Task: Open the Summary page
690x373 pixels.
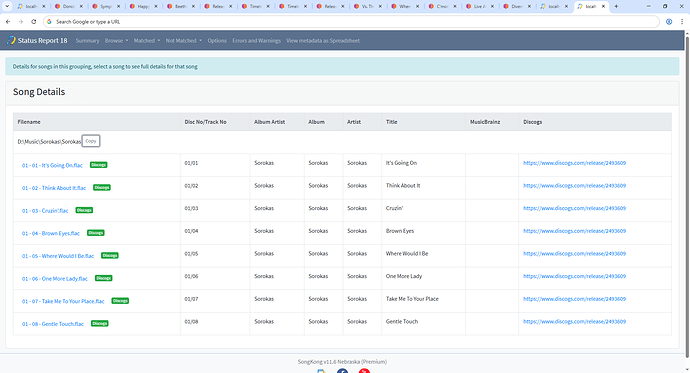Action: click(x=88, y=40)
